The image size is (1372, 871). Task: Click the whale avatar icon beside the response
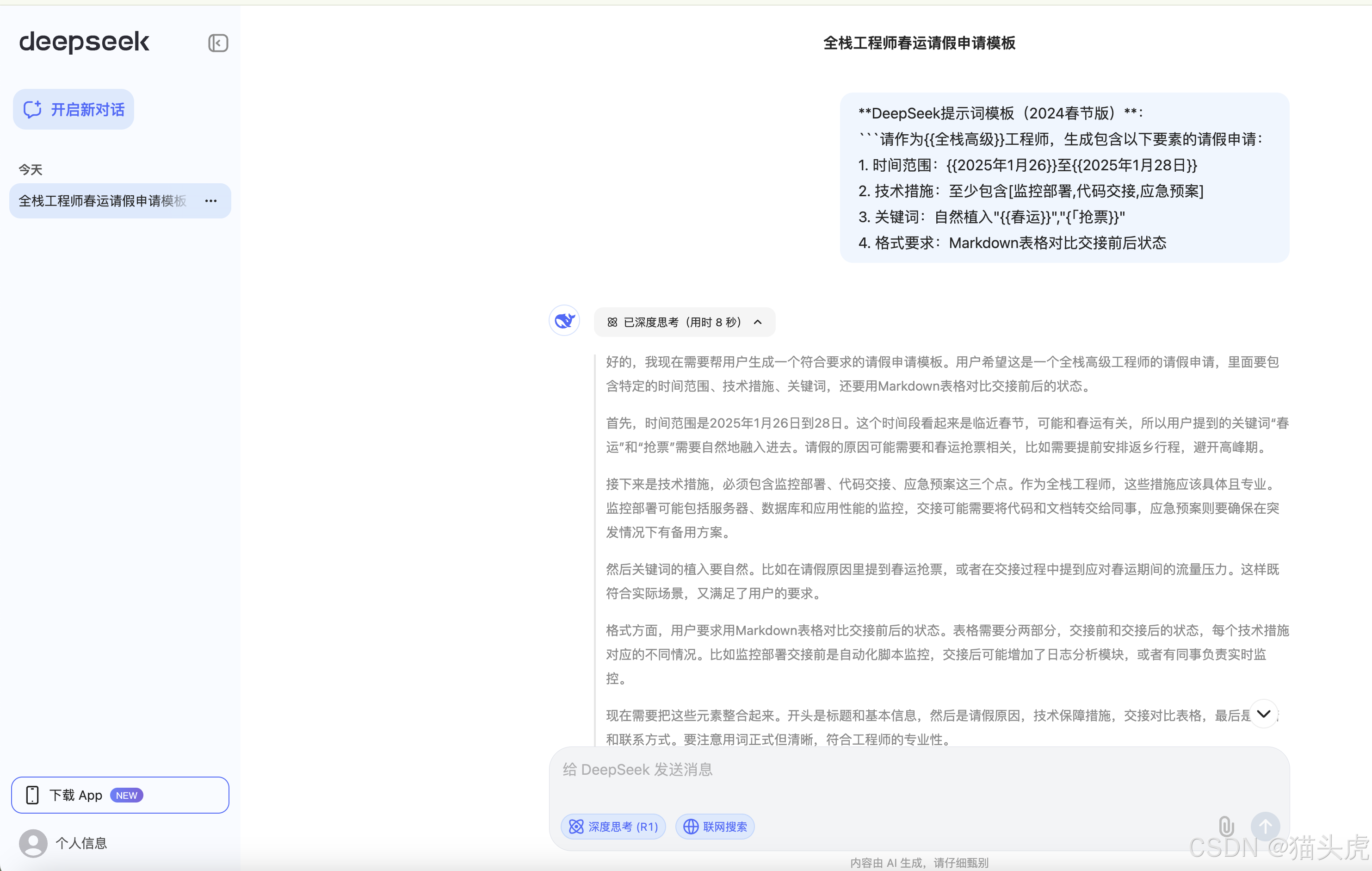click(564, 320)
